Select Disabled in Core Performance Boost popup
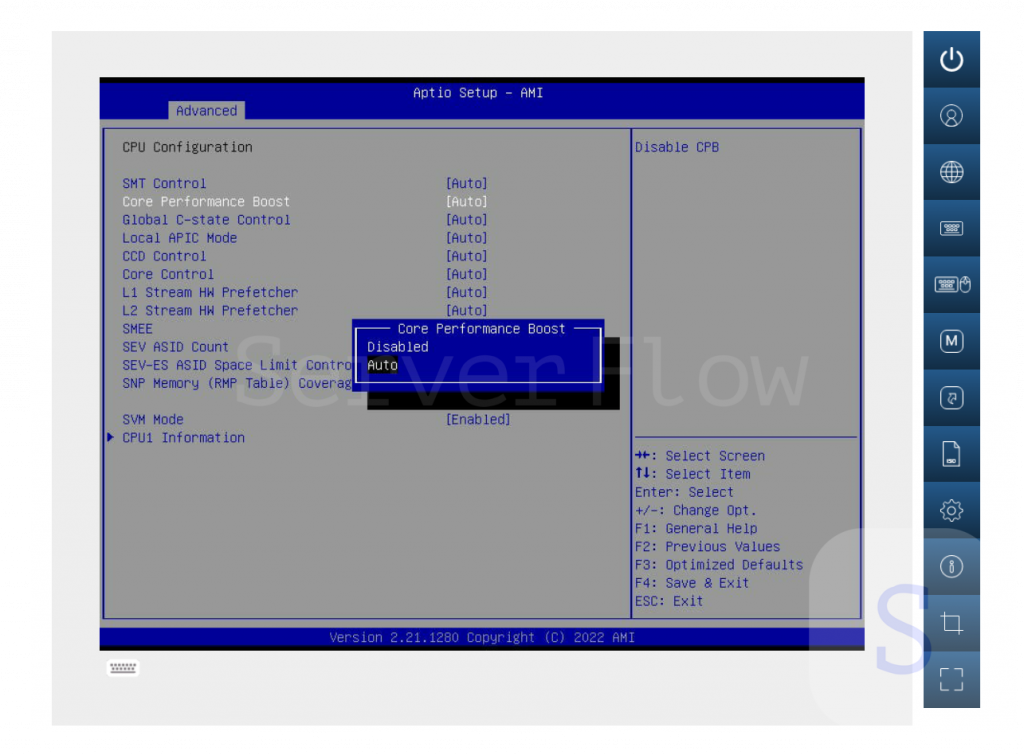The height and width of the screenshot is (755, 1024). point(397,347)
